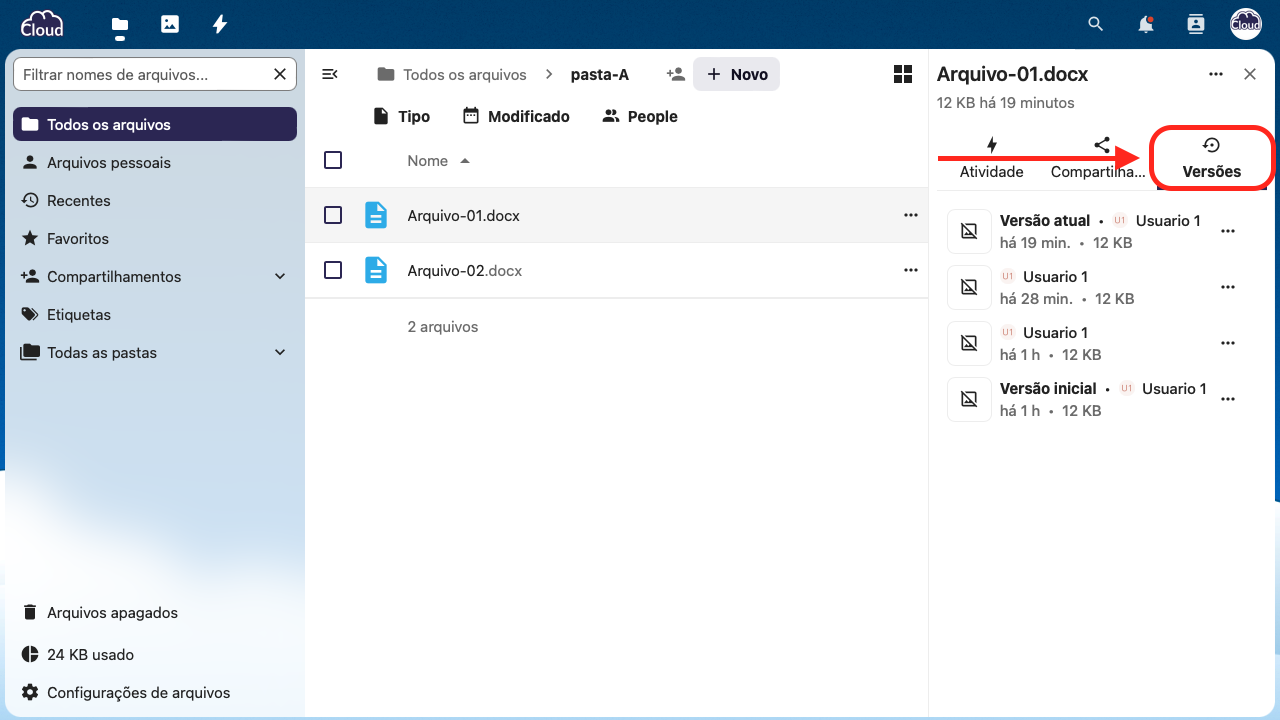This screenshot has width=1280, height=720.
Task: Click the 2 arquivos summary text
Action: pos(443,326)
